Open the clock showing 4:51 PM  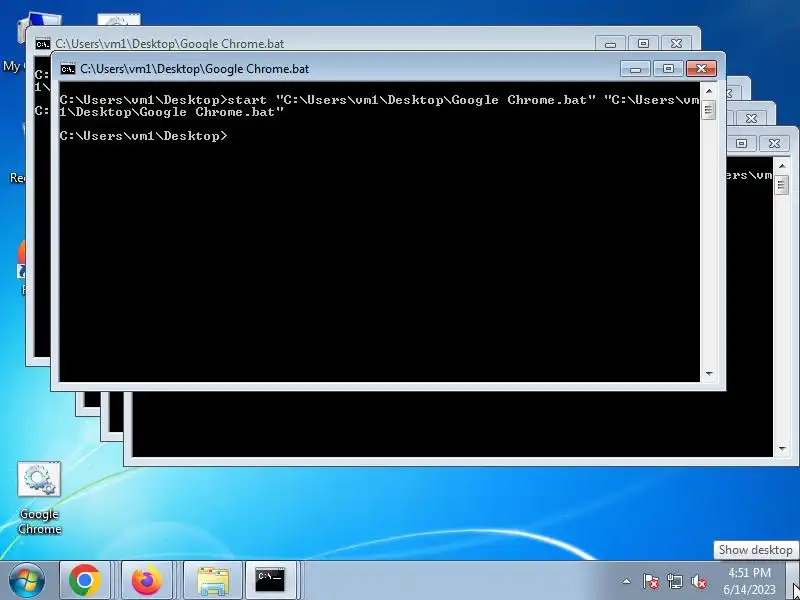(x=749, y=572)
